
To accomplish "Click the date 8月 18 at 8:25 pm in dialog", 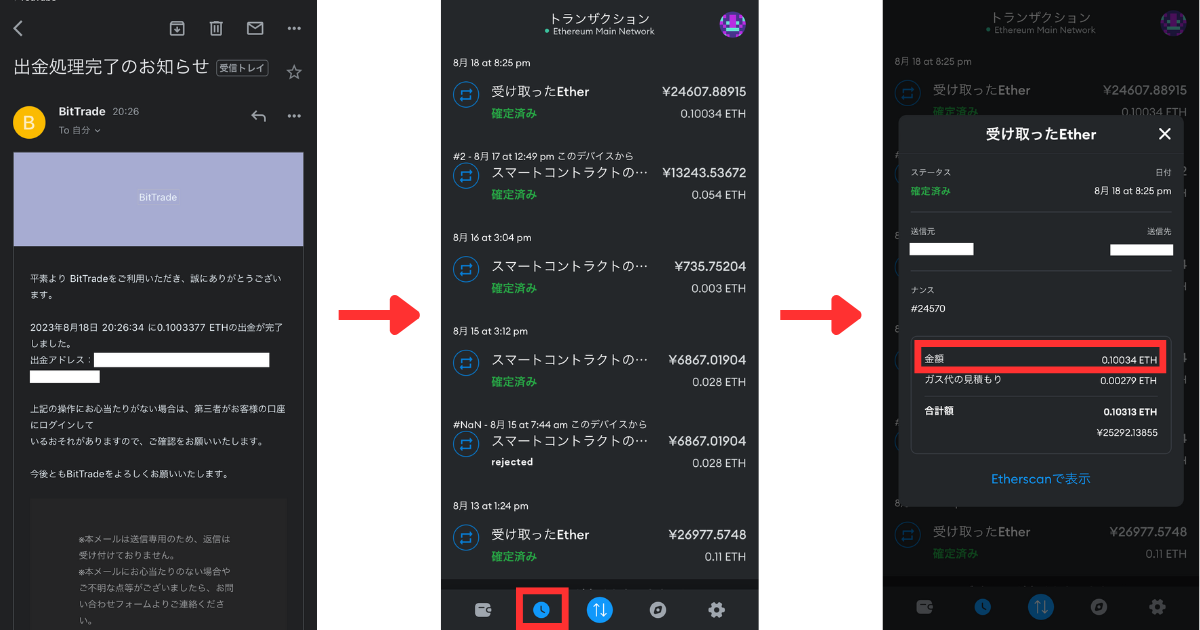I will [x=1131, y=191].
